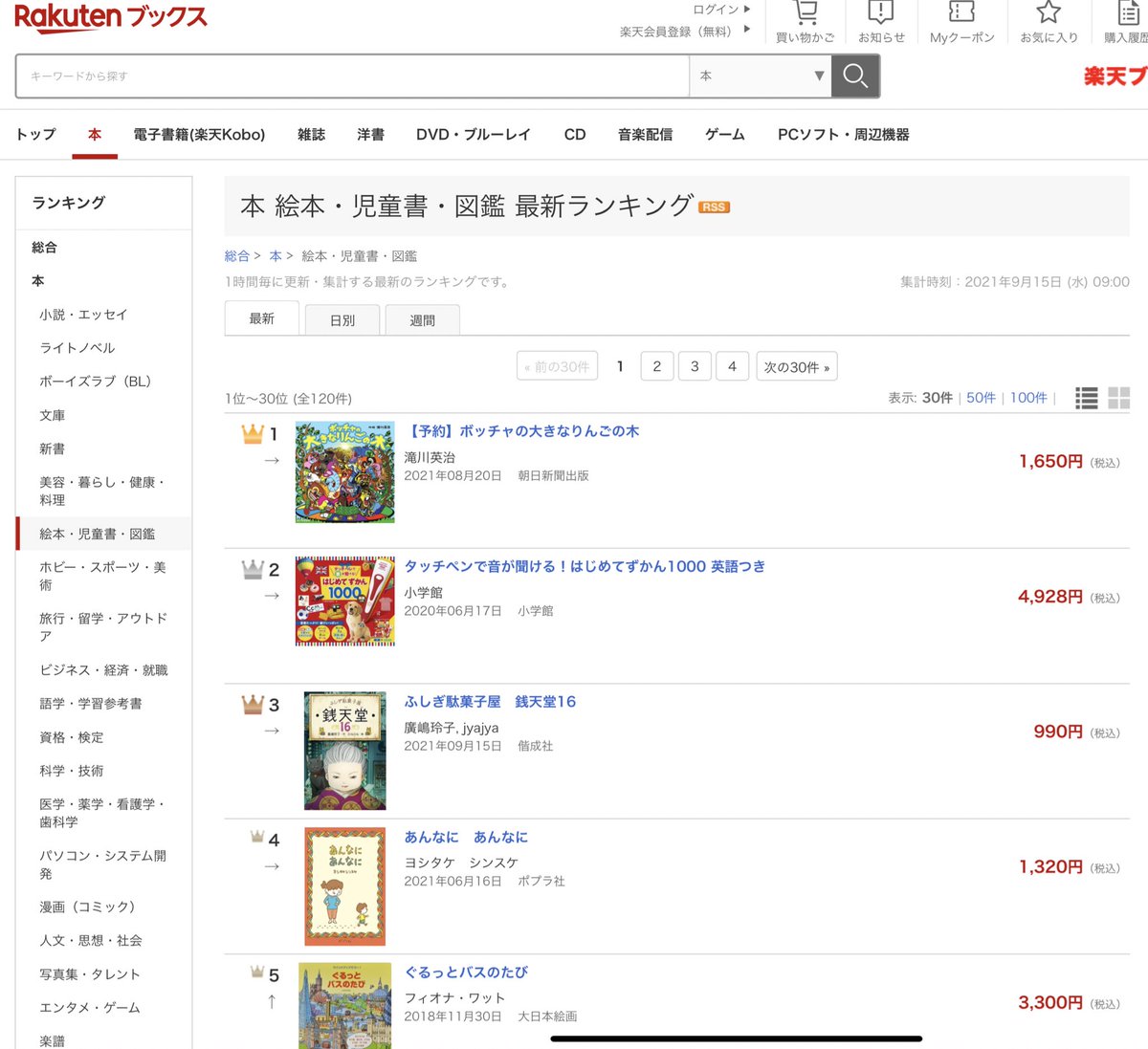Switch to grid view icon
1148x1049 pixels.
(1118, 398)
